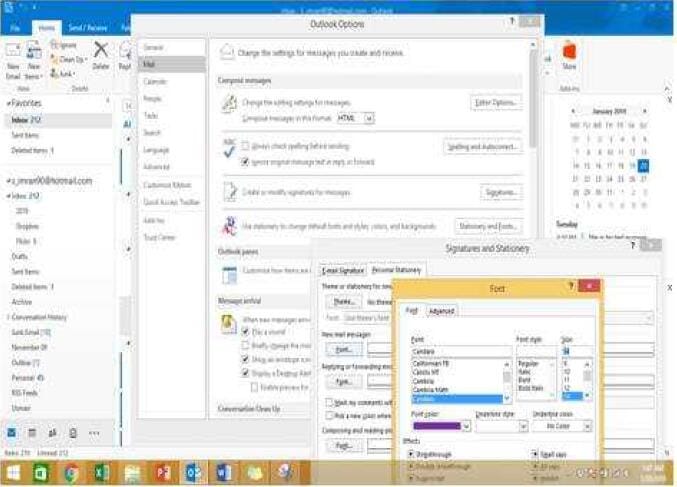Toggle Small caps effect checkbox
Screen dimensions: 677x487
[535, 454]
